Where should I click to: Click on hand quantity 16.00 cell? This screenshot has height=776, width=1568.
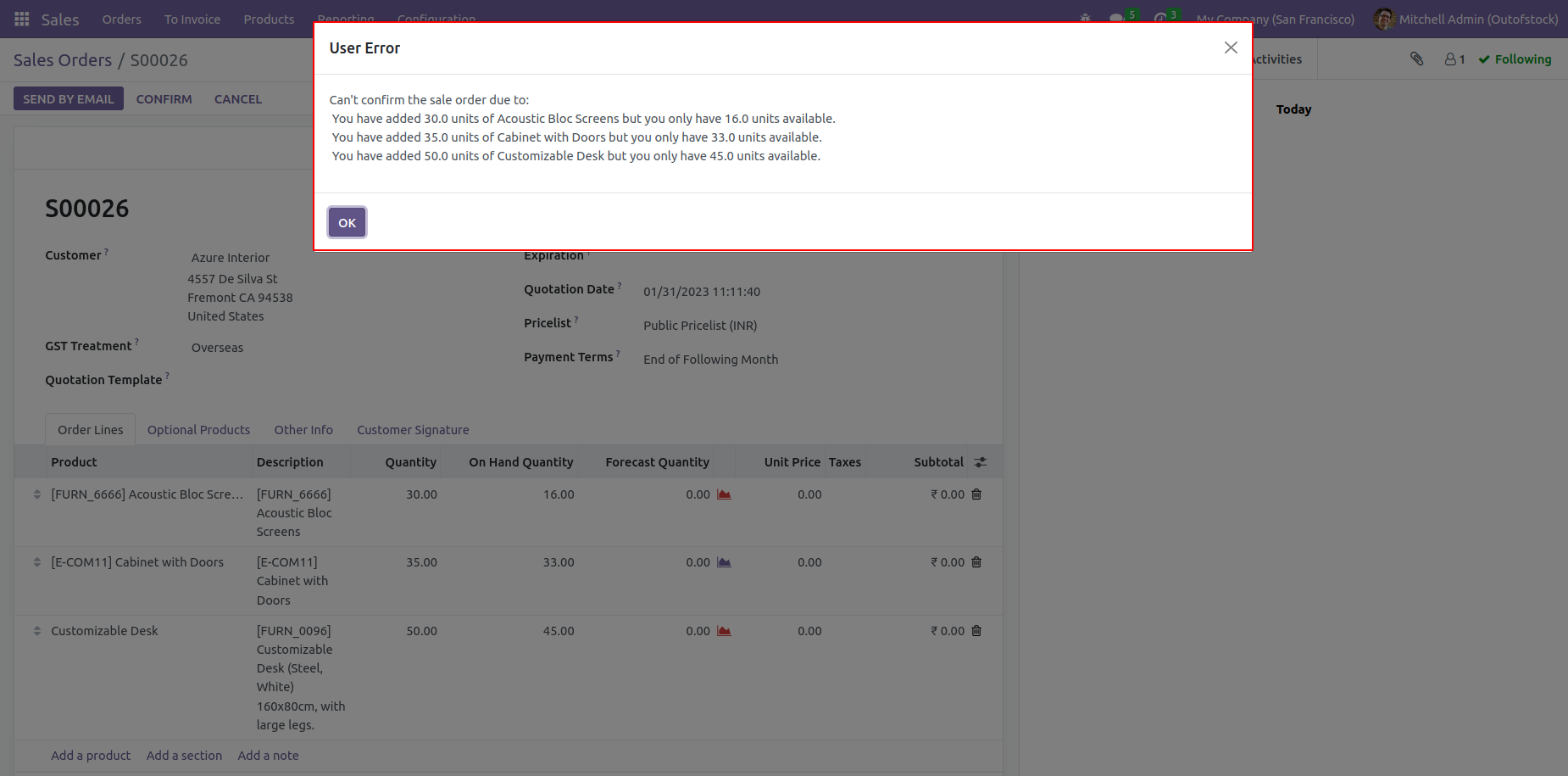(x=559, y=494)
